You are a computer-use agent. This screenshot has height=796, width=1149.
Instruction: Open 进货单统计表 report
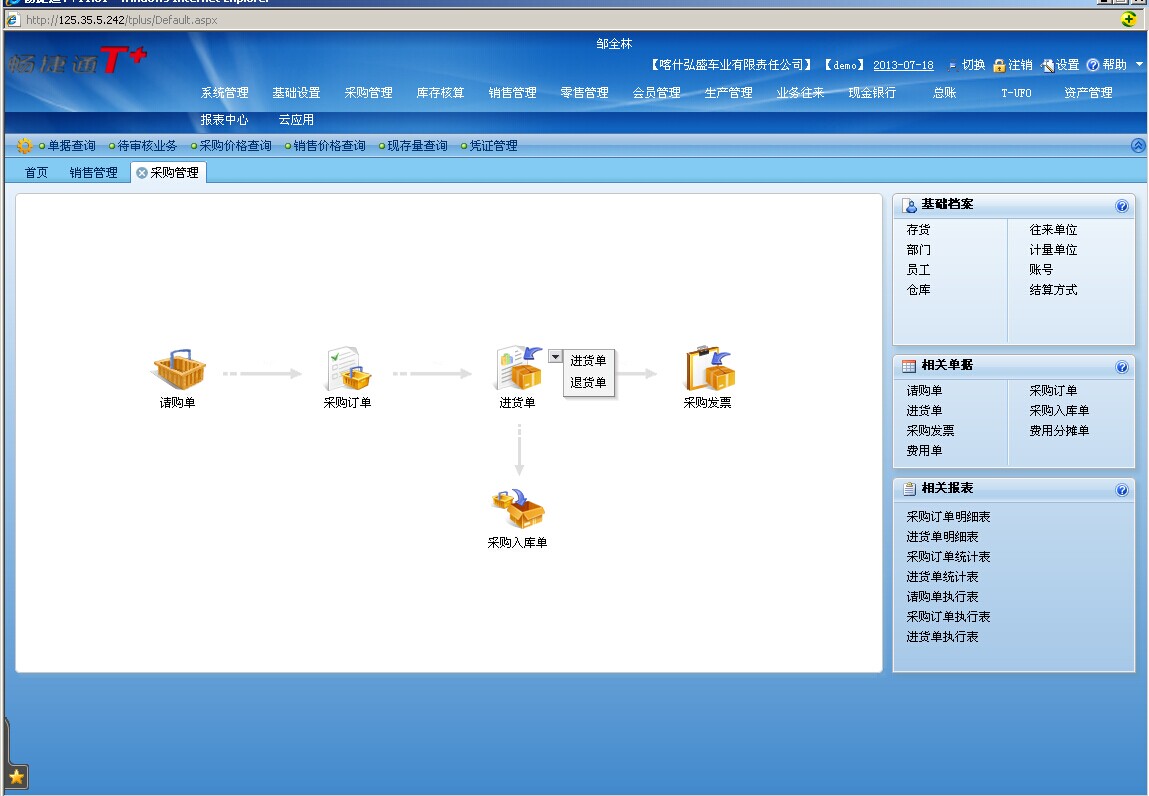tap(942, 577)
